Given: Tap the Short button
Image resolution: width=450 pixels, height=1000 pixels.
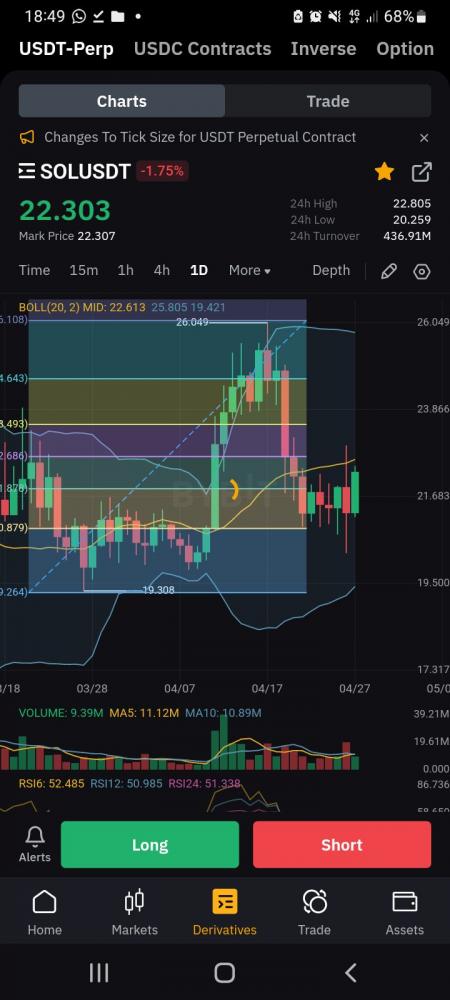Looking at the screenshot, I should pyautogui.click(x=342, y=844).
